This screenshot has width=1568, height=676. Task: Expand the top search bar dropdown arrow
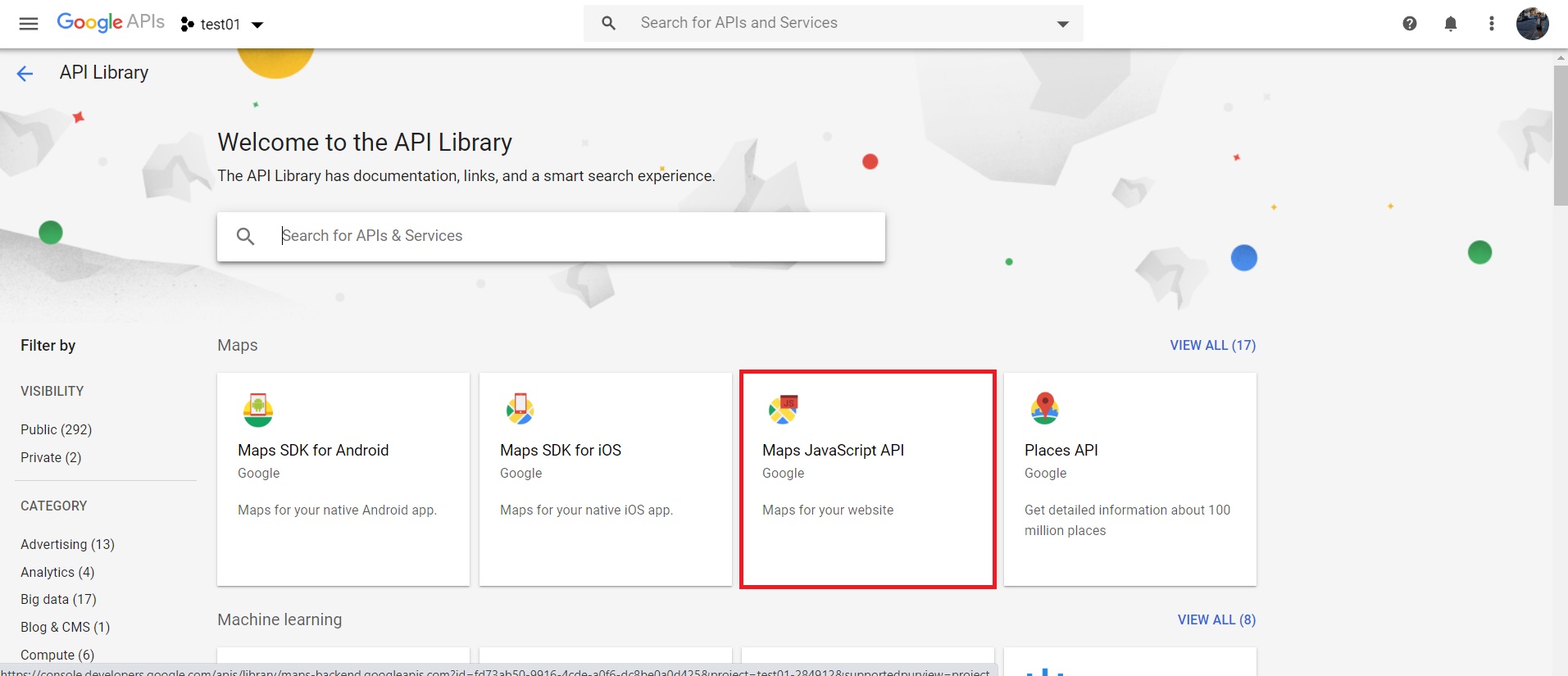click(1062, 24)
